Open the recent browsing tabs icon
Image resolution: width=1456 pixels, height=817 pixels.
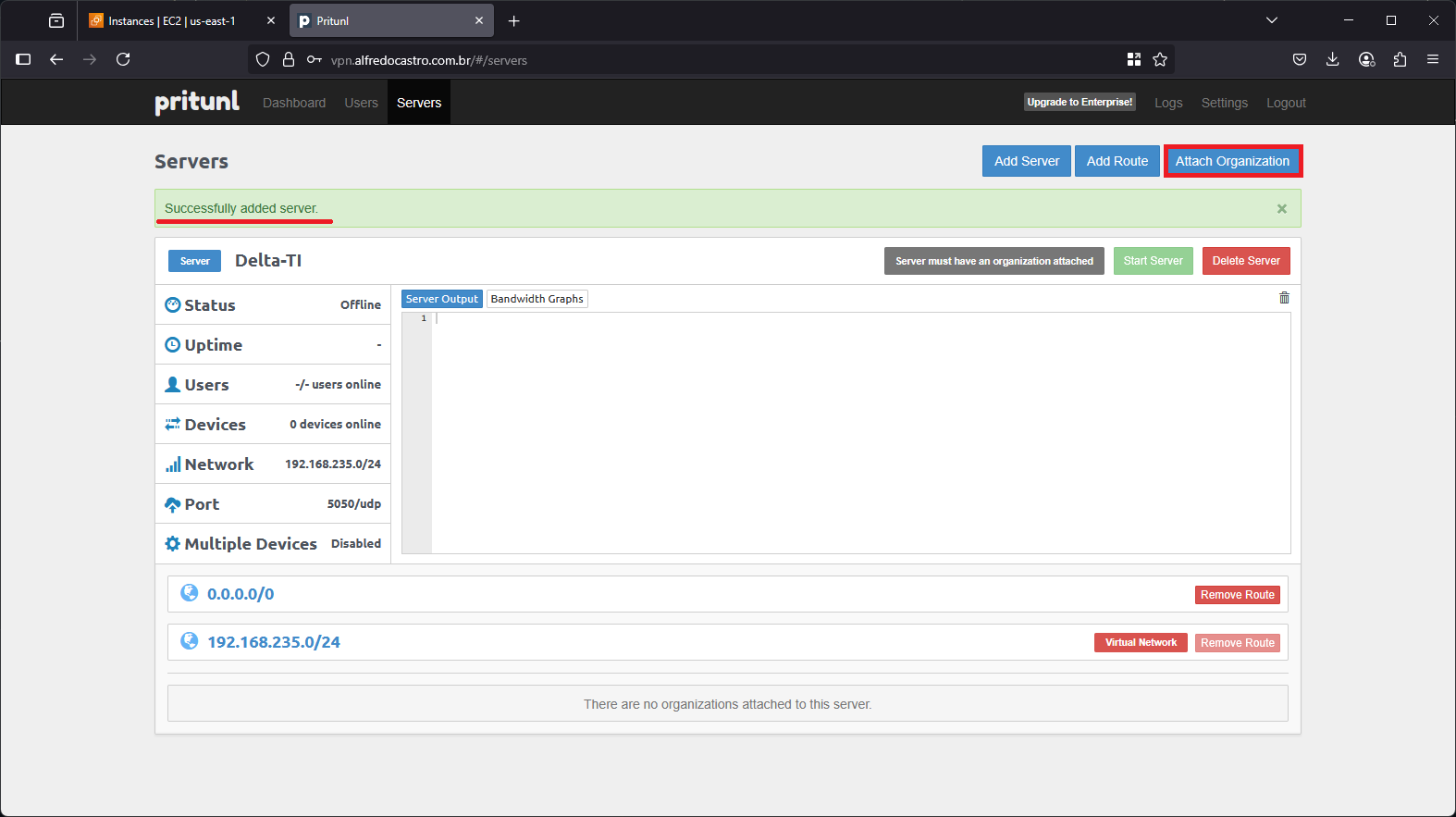pos(56,20)
